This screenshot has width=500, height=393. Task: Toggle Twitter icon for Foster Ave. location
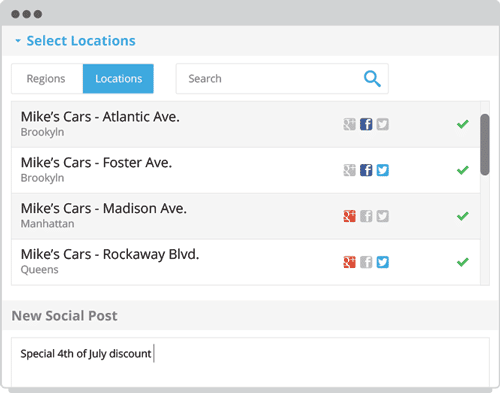coord(383,170)
